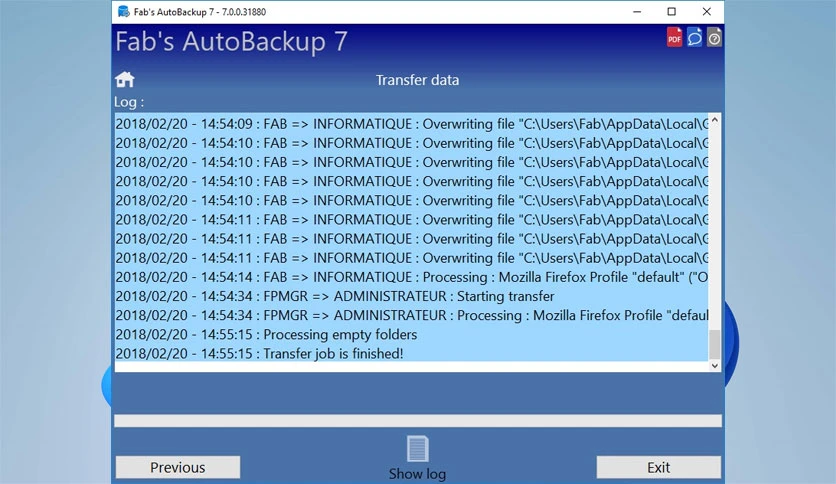Image resolution: width=836 pixels, height=484 pixels.
Task: Click the "Transfer data" heading
Action: point(417,80)
